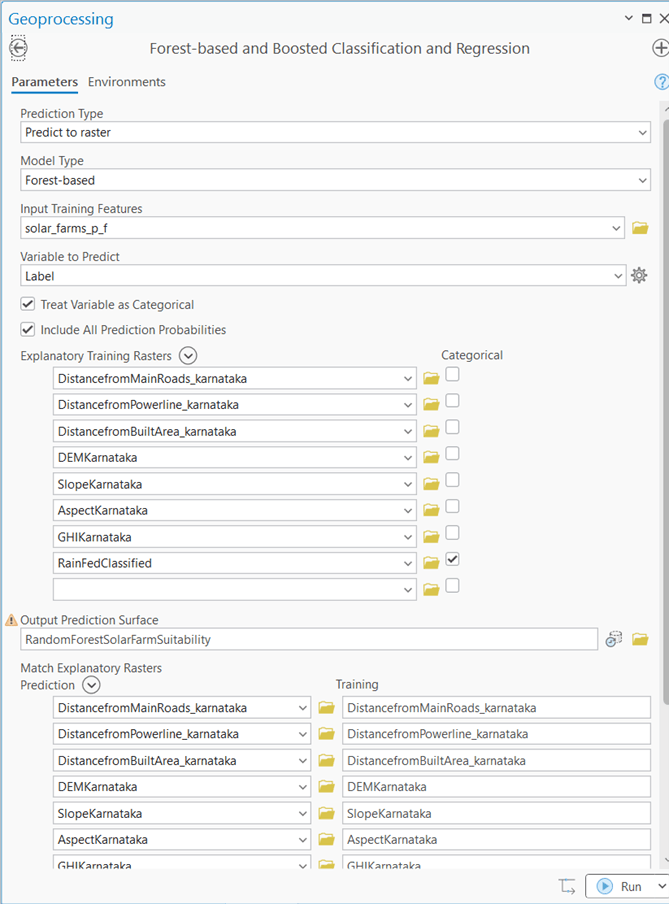Disable Include All Prediction Probabilities
Screen dimensions: 669x904
coord(27,329)
